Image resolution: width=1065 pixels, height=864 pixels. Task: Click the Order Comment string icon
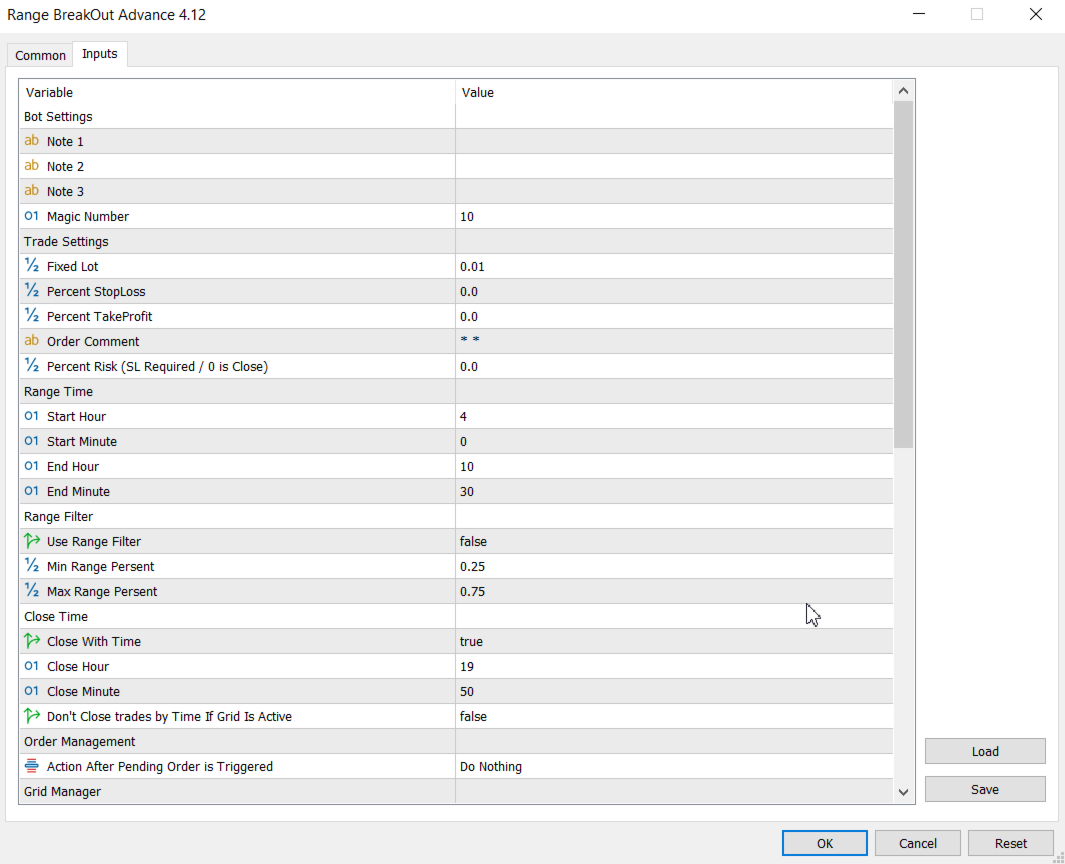[x=31, y=341]
